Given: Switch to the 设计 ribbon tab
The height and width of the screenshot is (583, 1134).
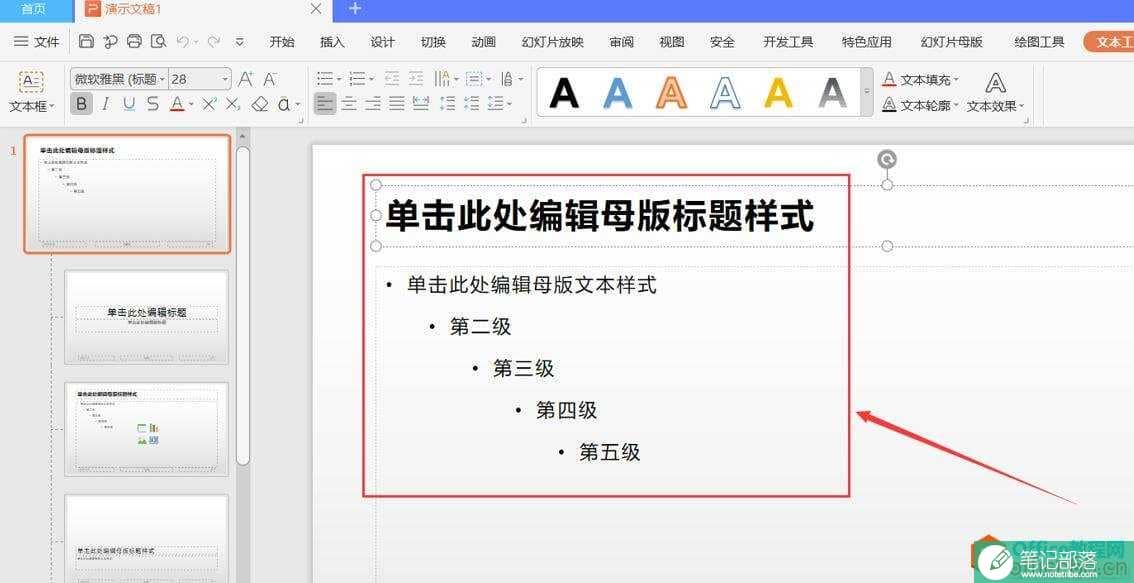Looking at the screenshot, I should click(x=383, y=42).
